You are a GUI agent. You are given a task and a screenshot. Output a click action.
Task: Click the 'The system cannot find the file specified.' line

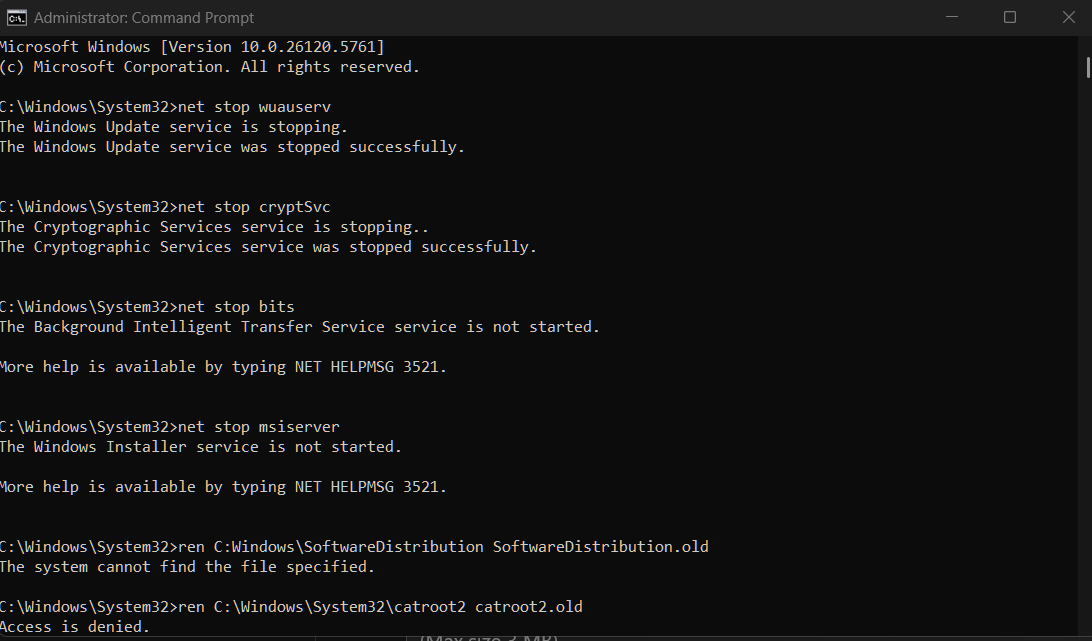(x=150, y=566)
